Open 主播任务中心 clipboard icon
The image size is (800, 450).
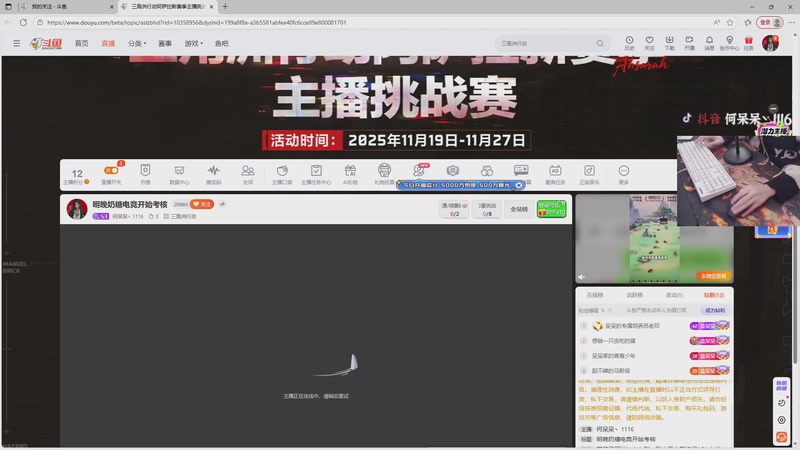coord(316,174)
